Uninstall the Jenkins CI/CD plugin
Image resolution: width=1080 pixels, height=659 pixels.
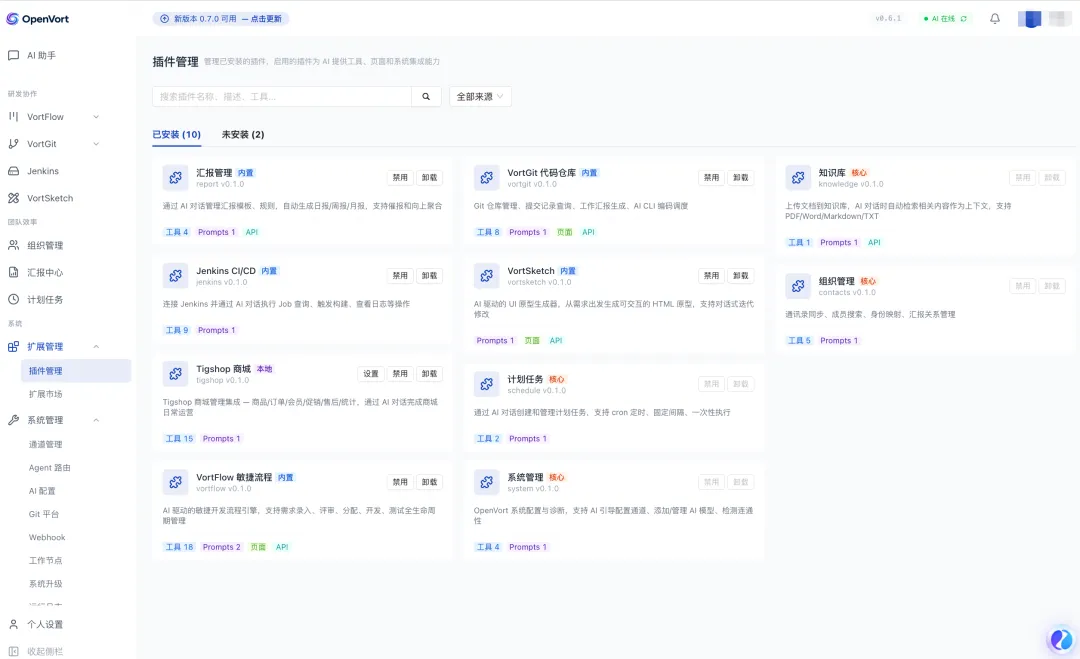tap(429, 275)
